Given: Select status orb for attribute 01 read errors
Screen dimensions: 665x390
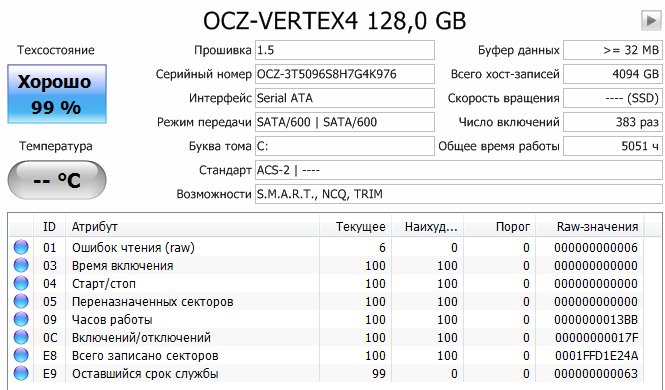Looking at the screenshot, I should pos(21,247).
